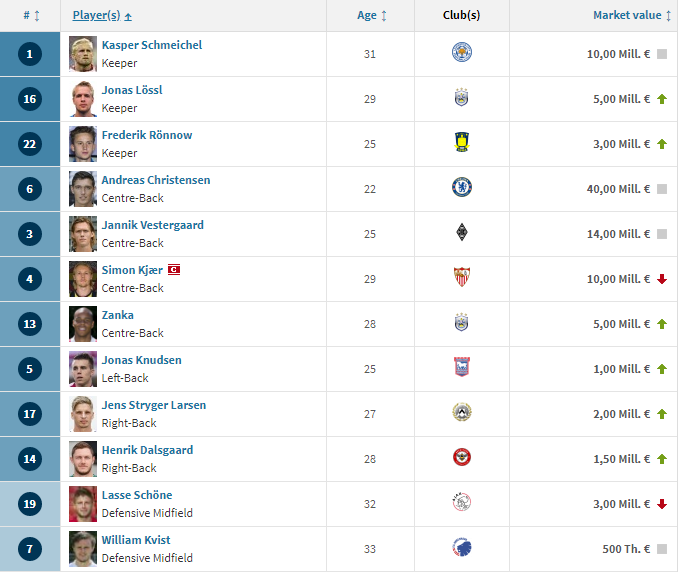
Task: Click the Ipswich Town crest beside Jonas Knudsen
Action: (462, 367)
